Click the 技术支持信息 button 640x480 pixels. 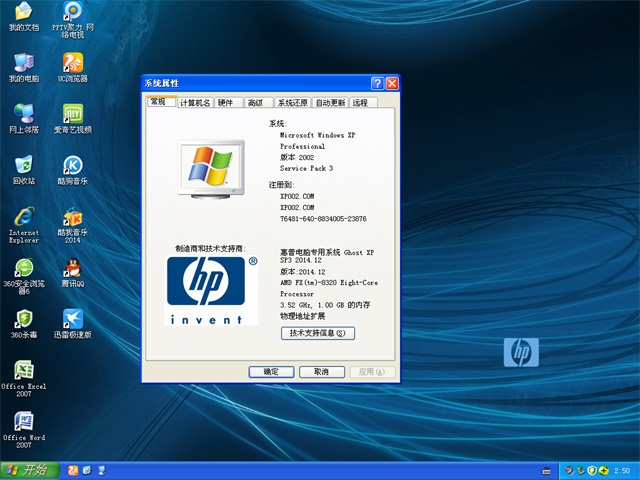(x=317, y=333)
